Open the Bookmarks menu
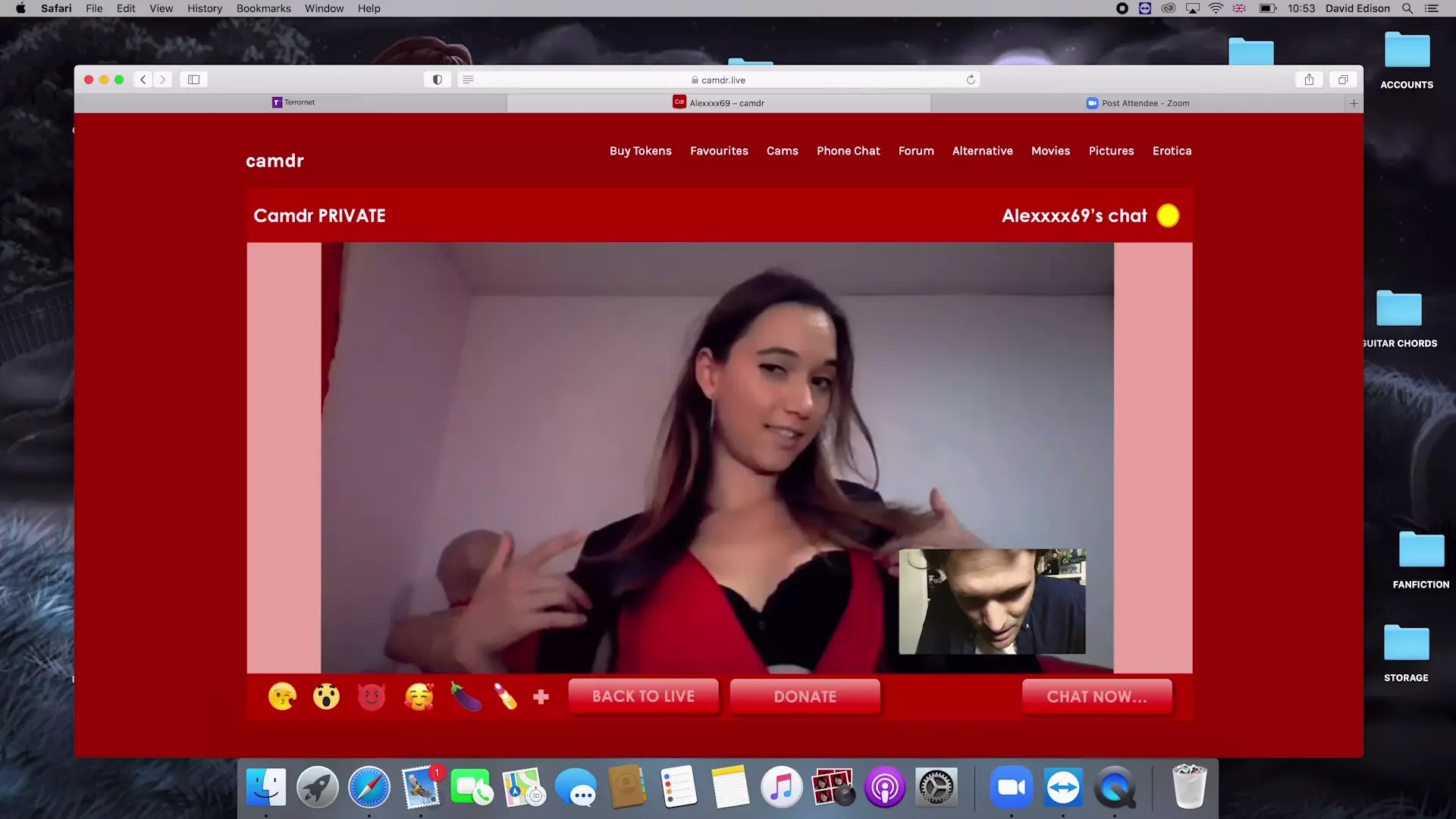The height and width of the screenshot is (819, 1456). [x=263, y=8]
